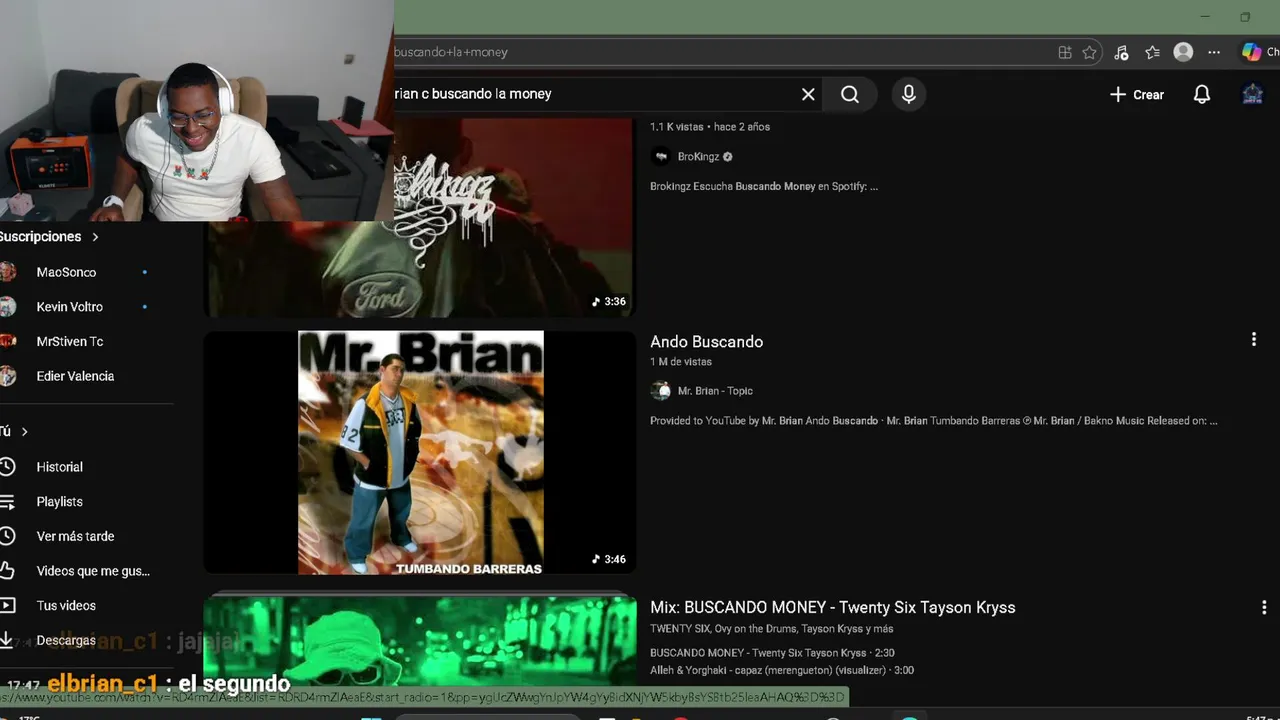Image resolution: width=1280 pixels, height=720 pixels.
Task: Click the Historial clock icon
Action: click(7, 467)
